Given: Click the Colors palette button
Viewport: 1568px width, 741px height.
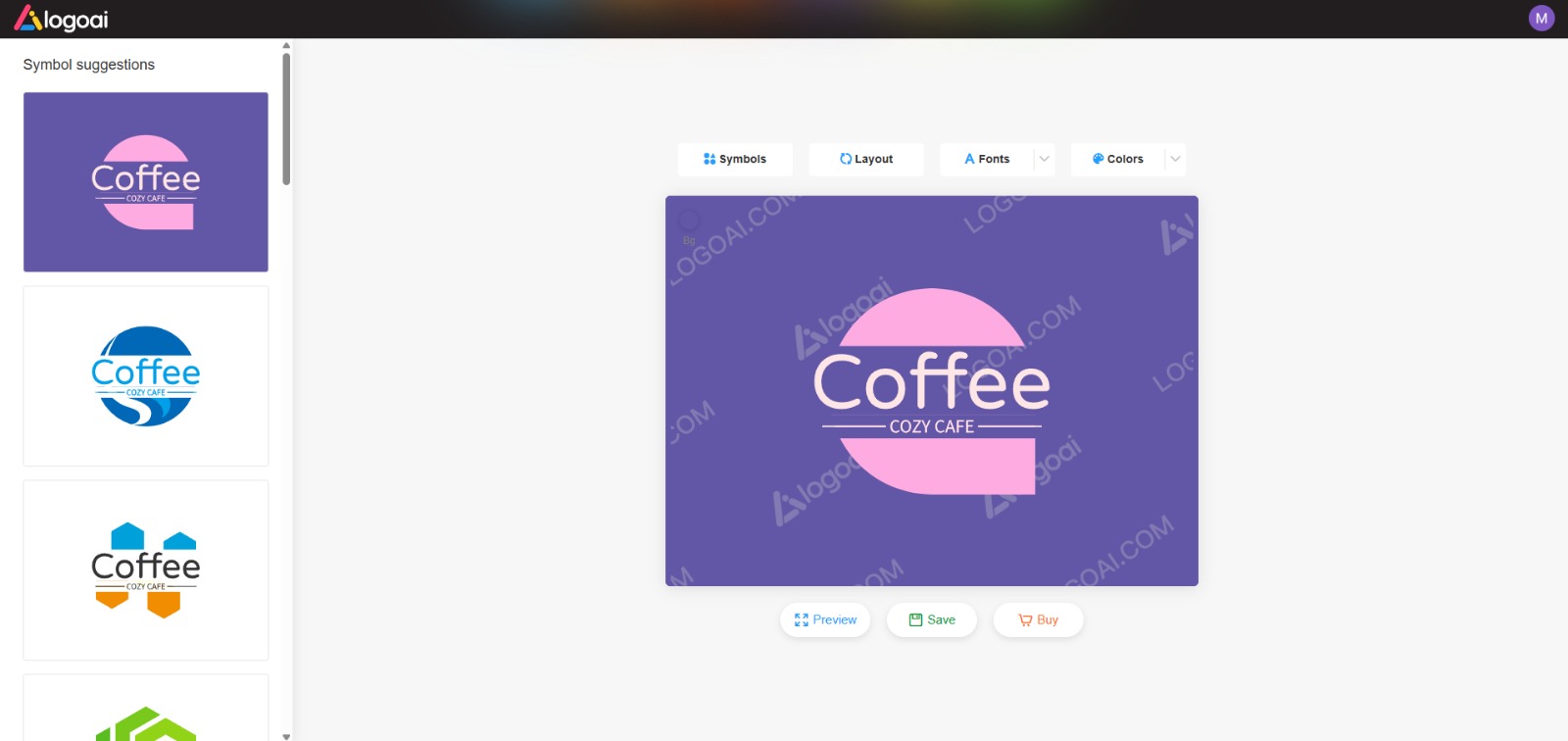Looking at the screenshot, I should [1118, 159].
